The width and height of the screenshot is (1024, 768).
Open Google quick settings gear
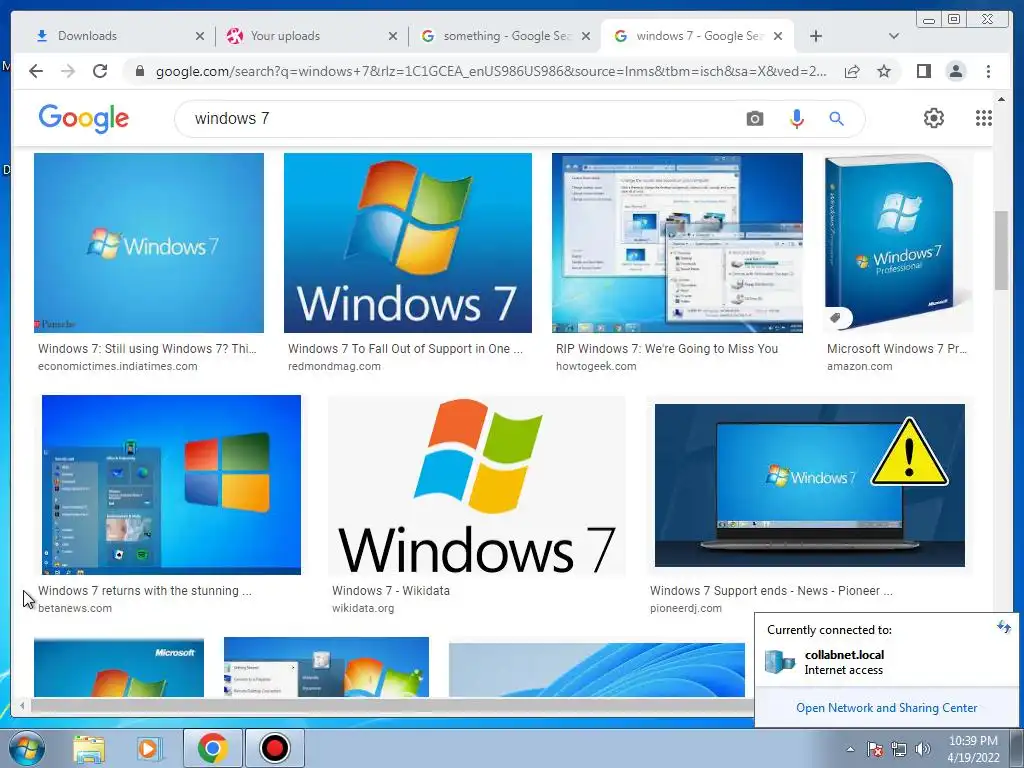click(x=933, y=118)
